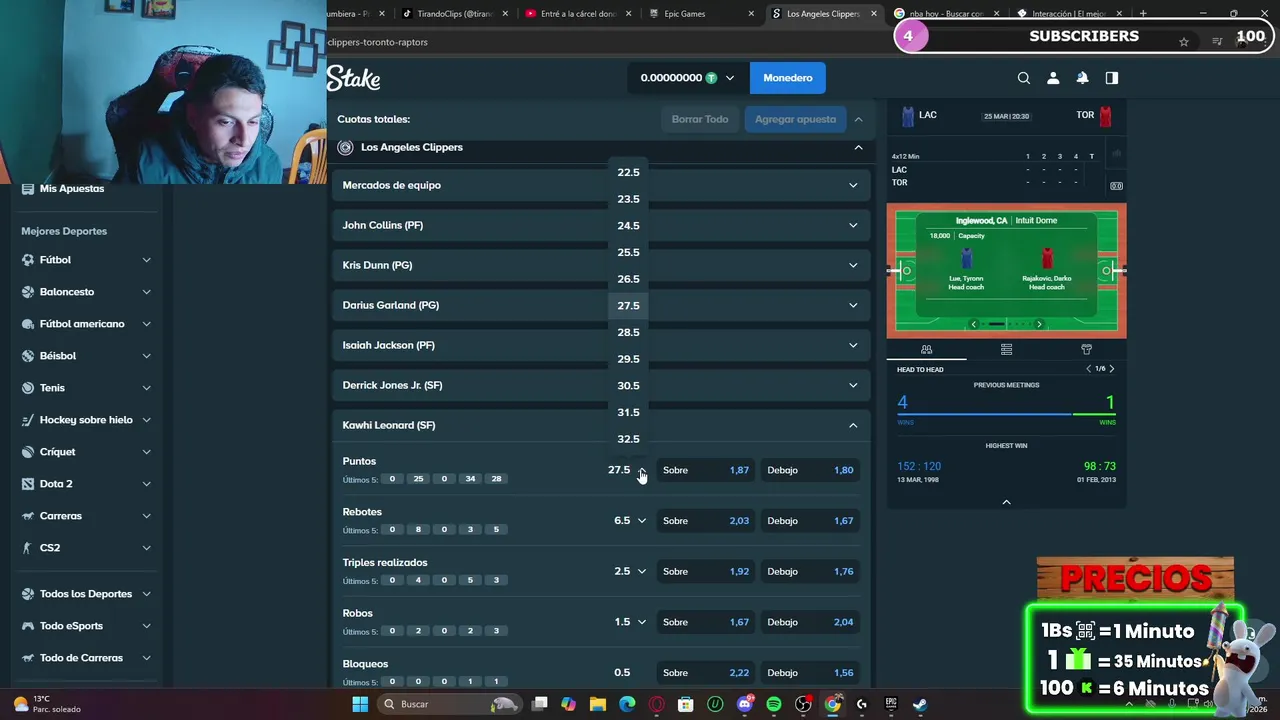Screen dimensions: 1280x720
Task: Bet Debajo 1,67 on Rebotes
Action: click(810, 521)
